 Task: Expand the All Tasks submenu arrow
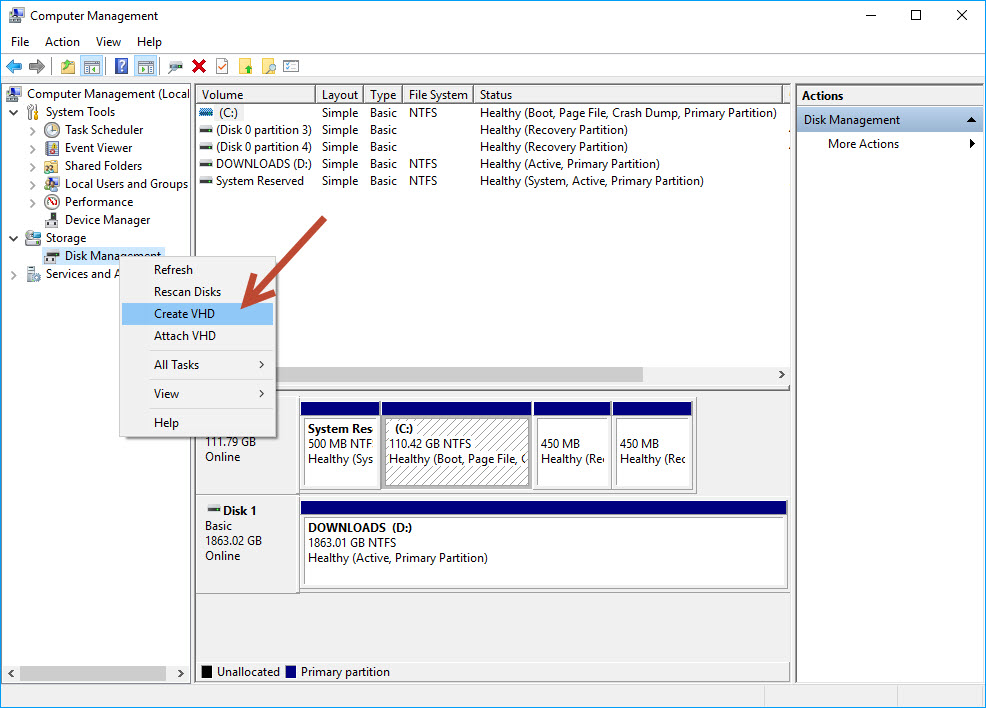tap(260, 364)
